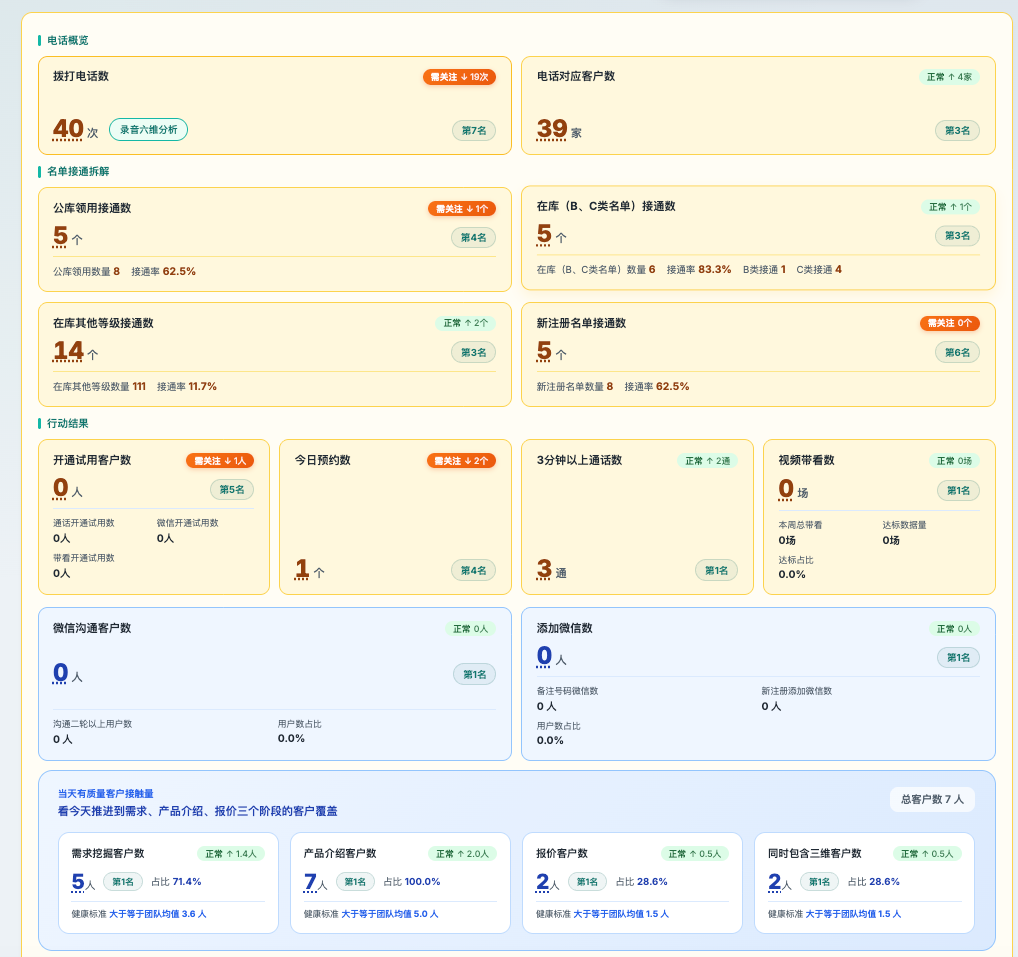The width and height of the screenshot is (1018, 957).
Task: Click the 40 次 value in 拨打电话数
Action: tap(75, 129)
